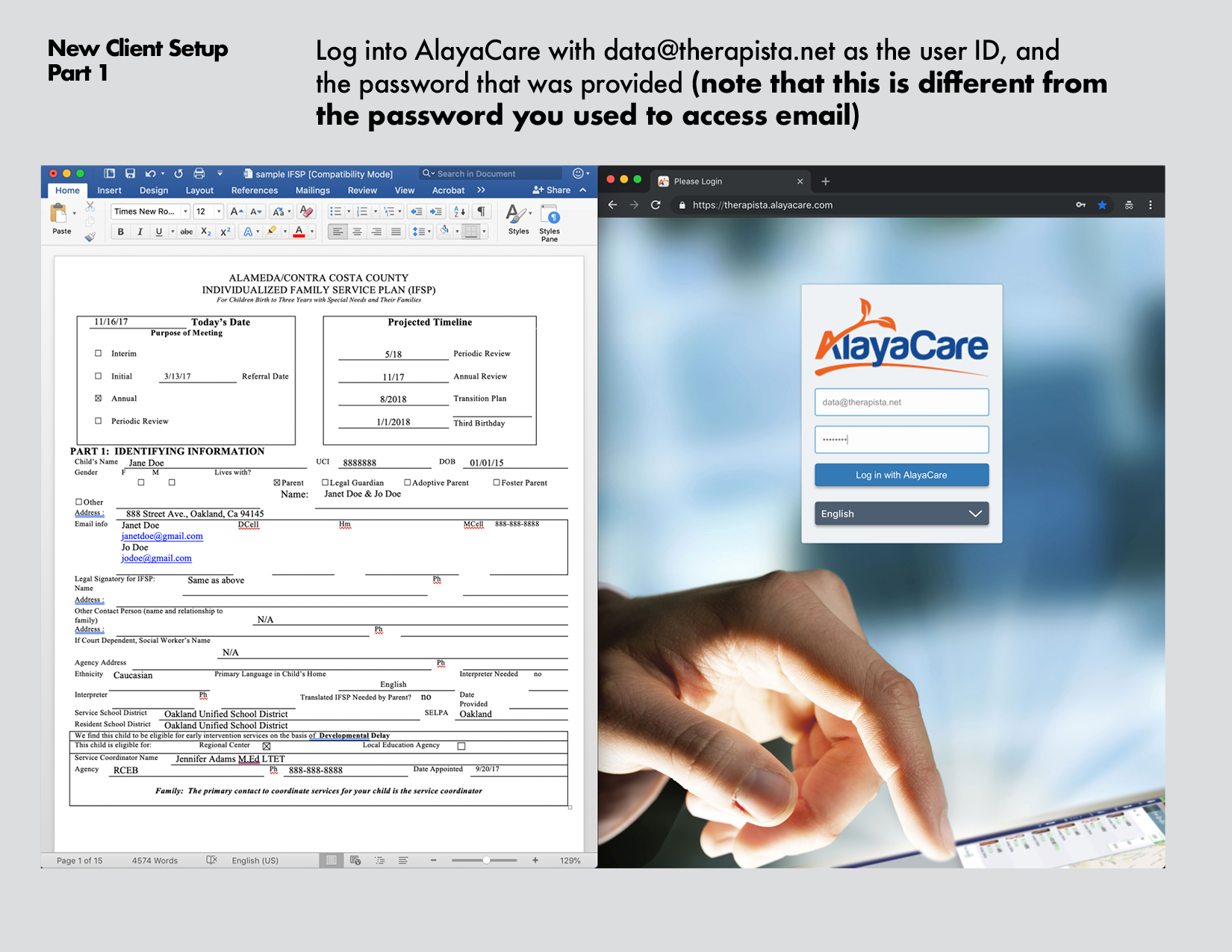Check the Adoptive Parent checkbox
This screenshot has height=952, width=1232.
(408, 483)
